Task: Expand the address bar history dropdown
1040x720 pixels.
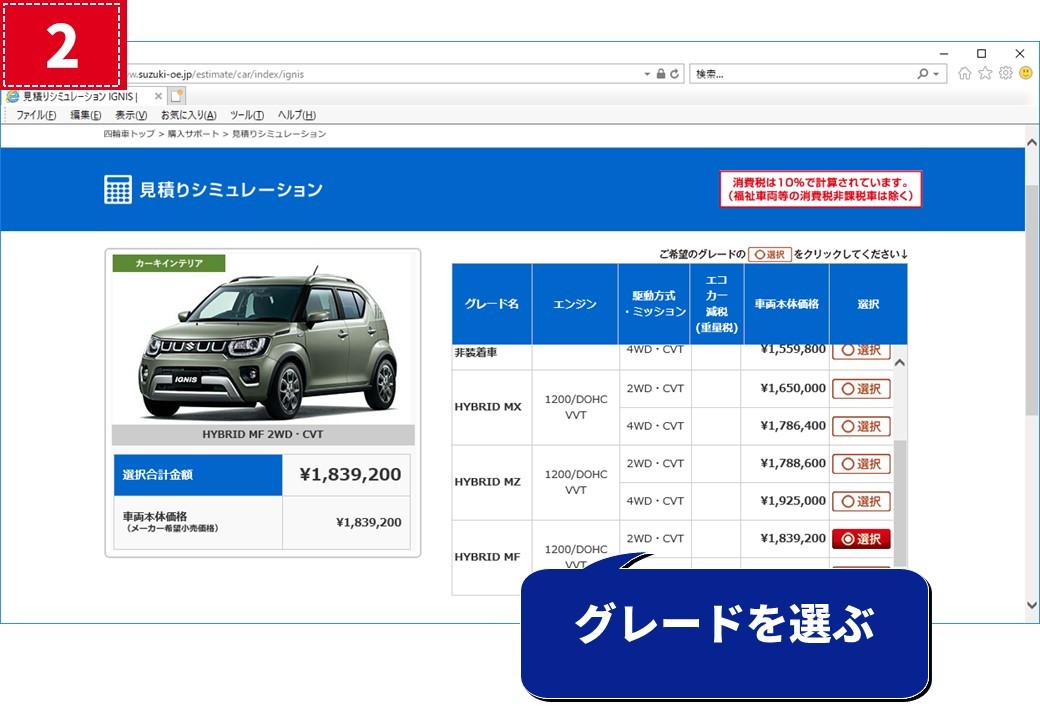Action: pos(647,74)
